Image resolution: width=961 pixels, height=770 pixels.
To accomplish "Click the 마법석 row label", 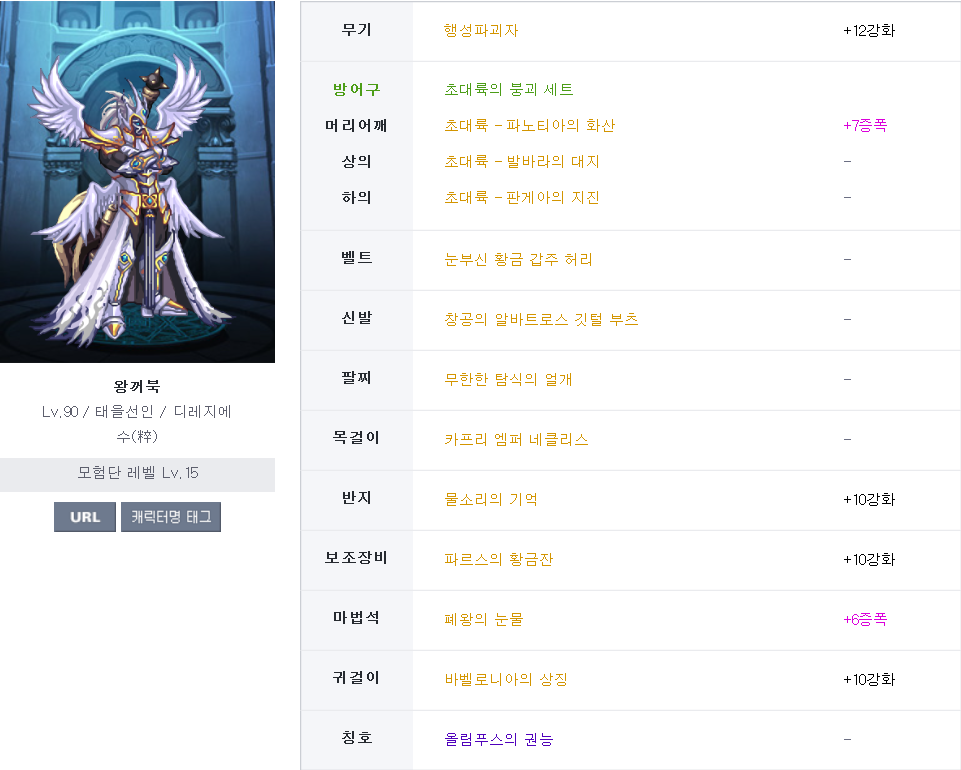I will click(357, 618).
